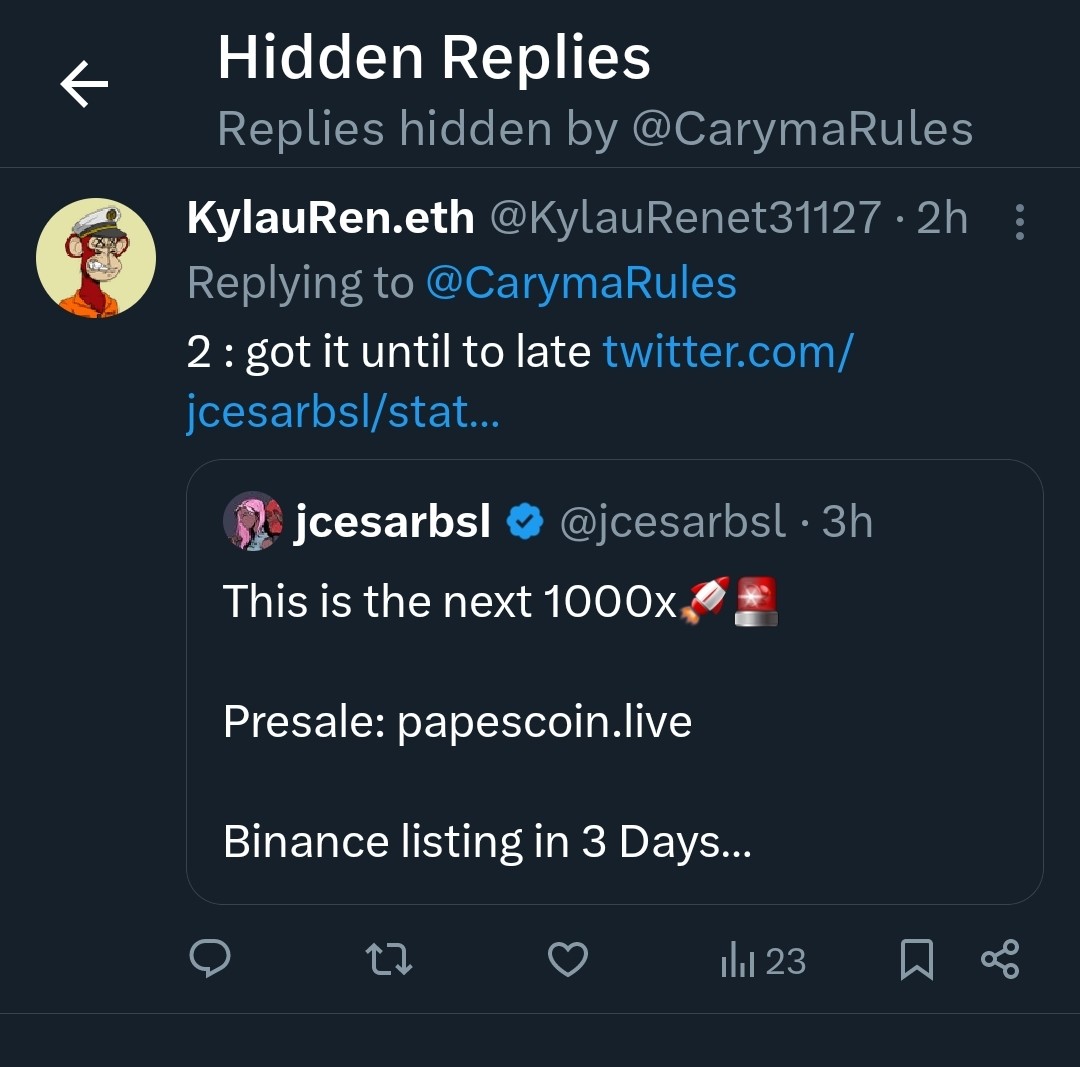Tap the Hidden Replies title

click(x=434, y=58)
